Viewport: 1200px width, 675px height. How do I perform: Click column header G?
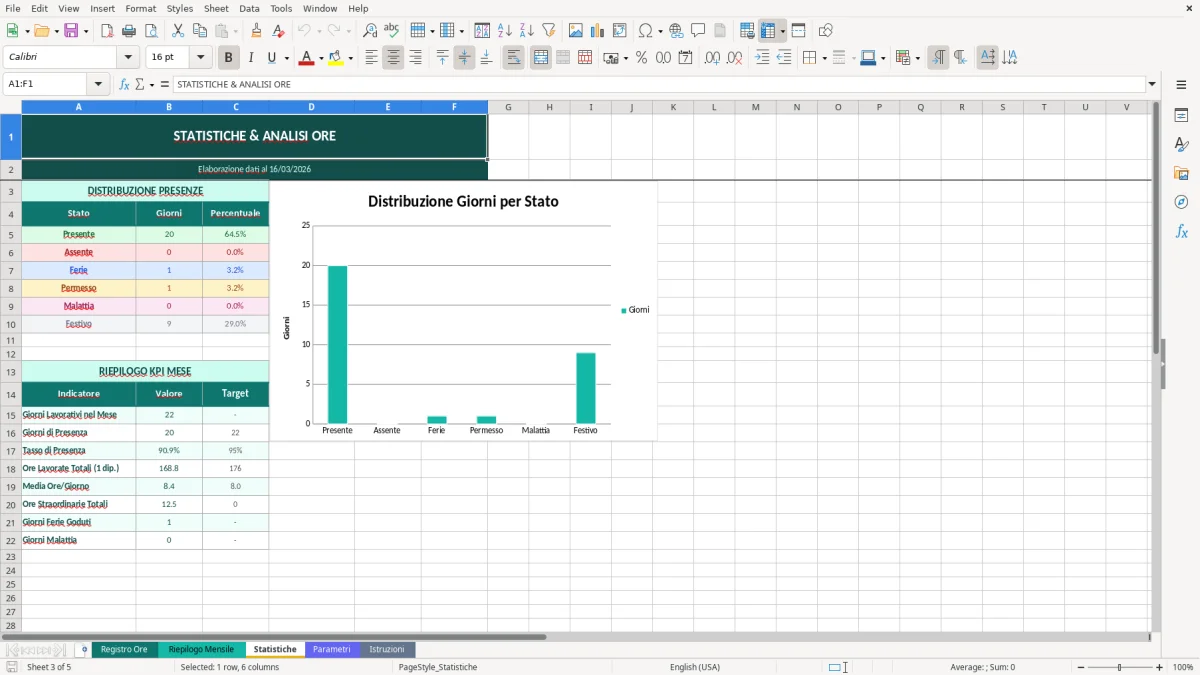[508, 107]
